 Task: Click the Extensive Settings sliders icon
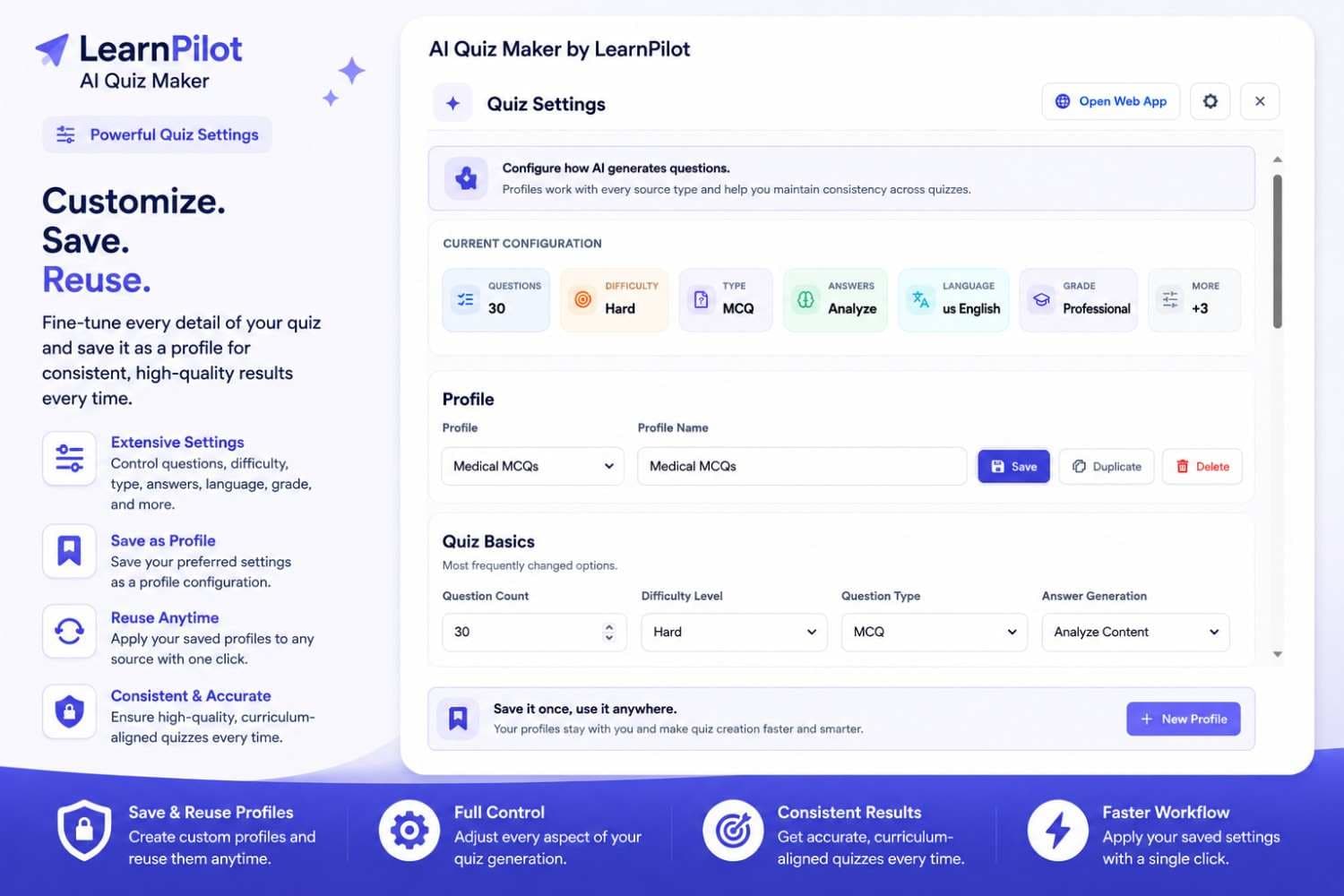pos(69,458)
